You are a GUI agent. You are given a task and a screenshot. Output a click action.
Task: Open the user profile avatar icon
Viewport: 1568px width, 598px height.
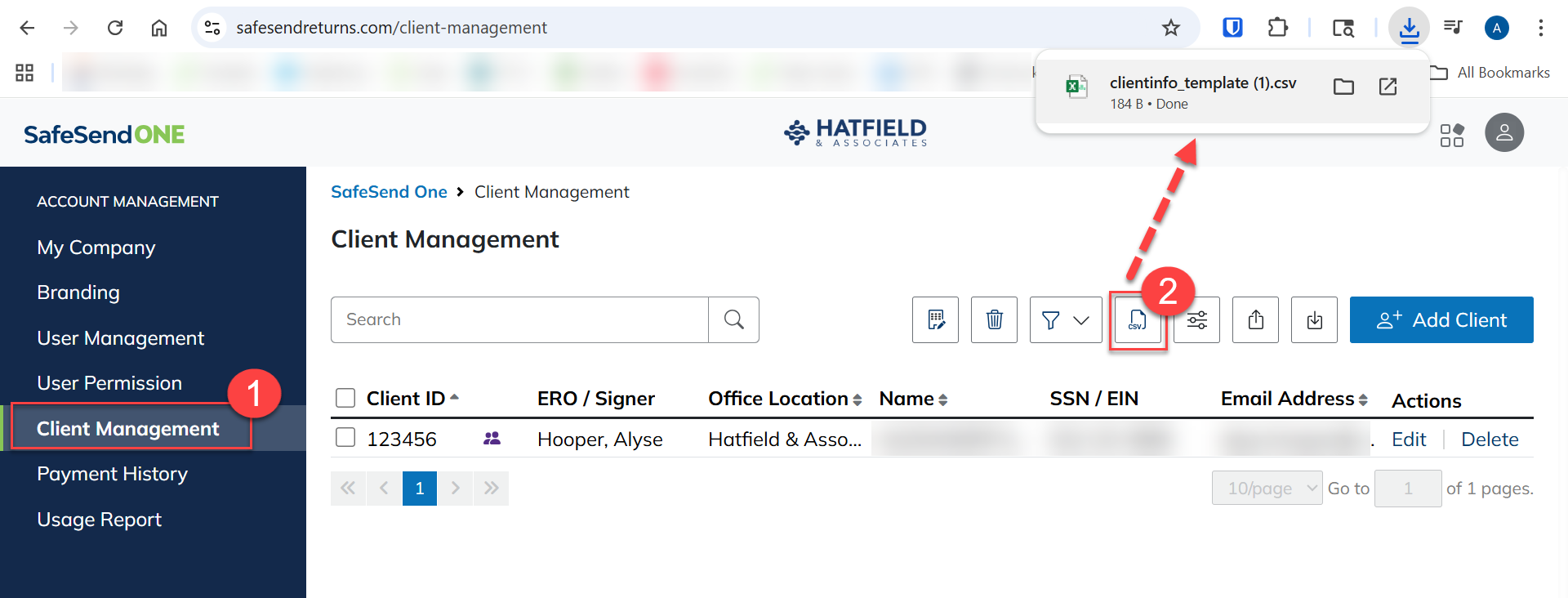point(1504,132)
